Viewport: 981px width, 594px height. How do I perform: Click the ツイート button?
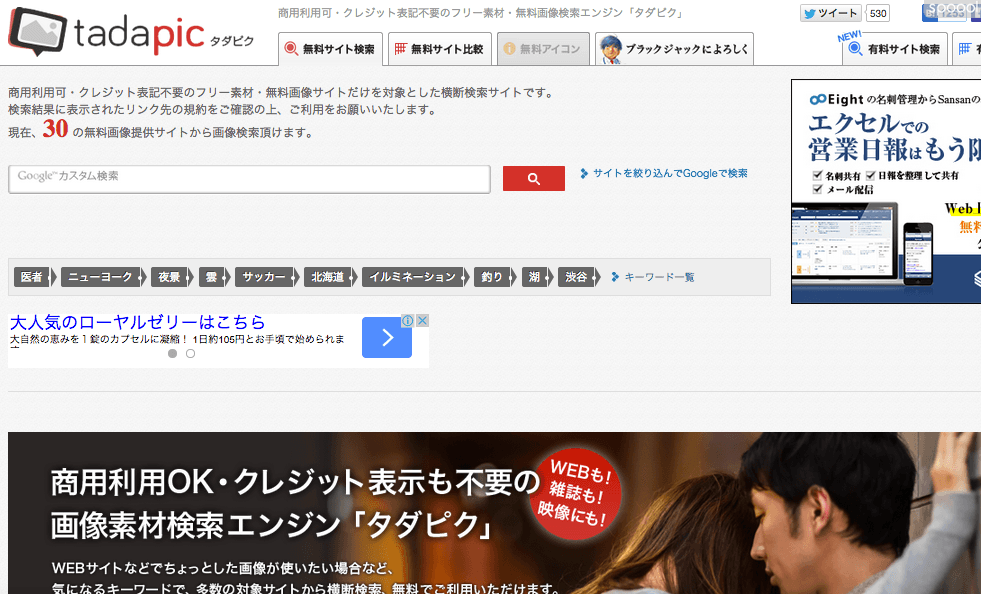[830, 13]
